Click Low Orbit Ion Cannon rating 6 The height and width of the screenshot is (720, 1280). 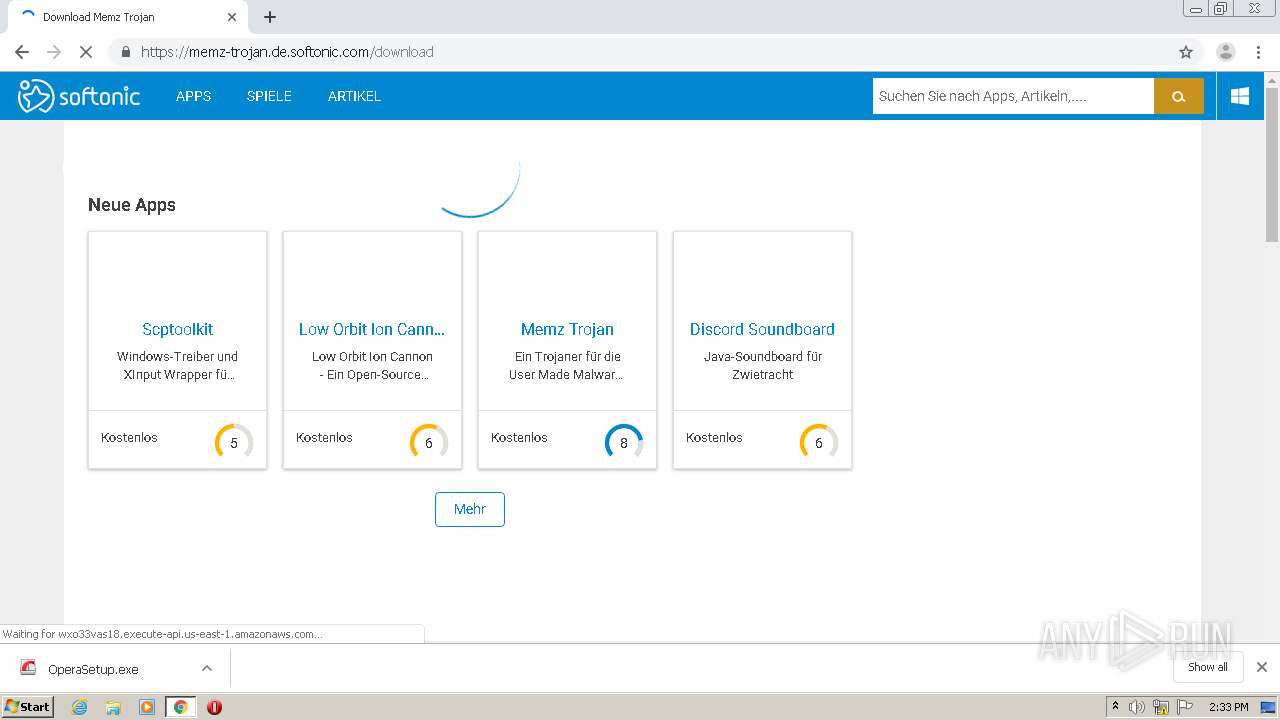point(429,442)
